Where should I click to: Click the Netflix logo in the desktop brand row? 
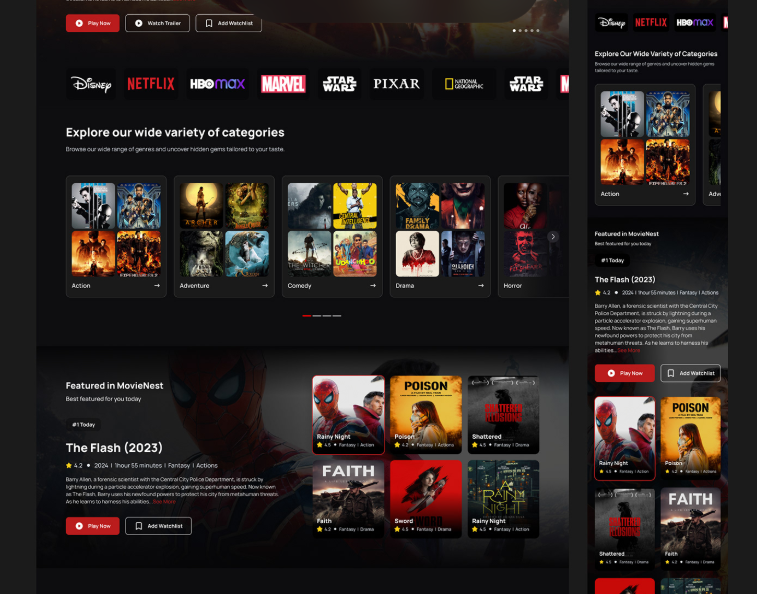pos(150,84)
